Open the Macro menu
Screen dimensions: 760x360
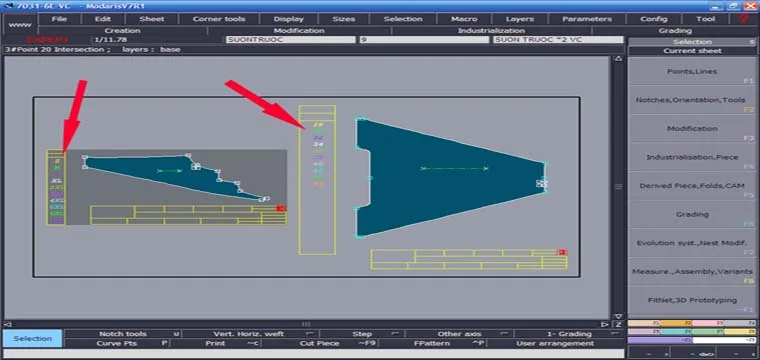(x=464, y=19)
